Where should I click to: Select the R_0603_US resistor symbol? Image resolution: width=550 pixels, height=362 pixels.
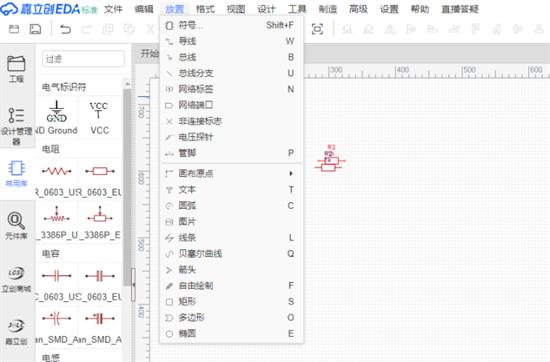point(56,181)
